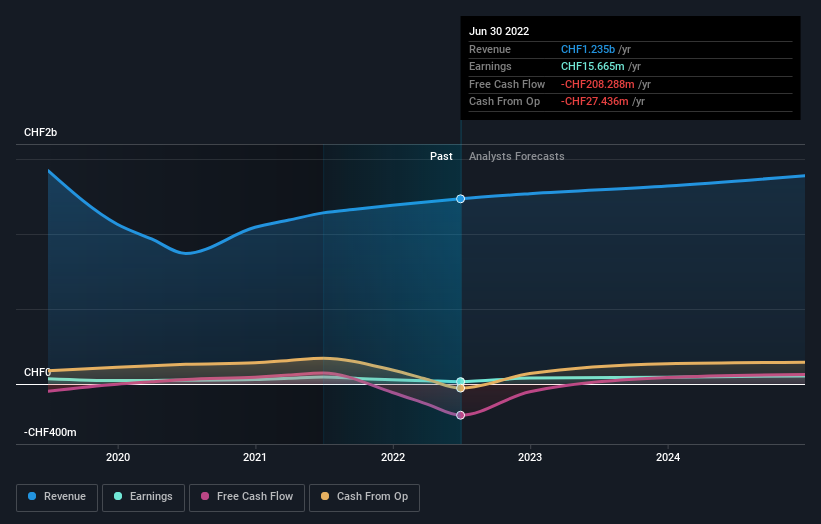
Task: Click the 2021 x-axis label
Action: tap(254, 457)
